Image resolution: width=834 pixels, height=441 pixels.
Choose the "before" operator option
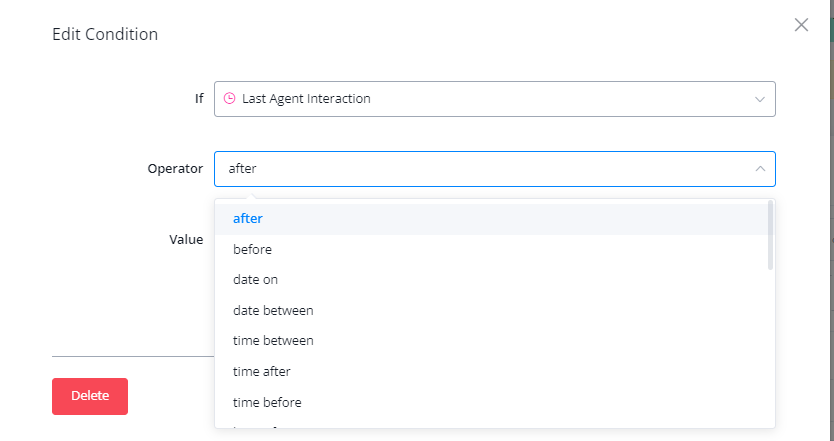pyautogui.click(x=252, y=249)
